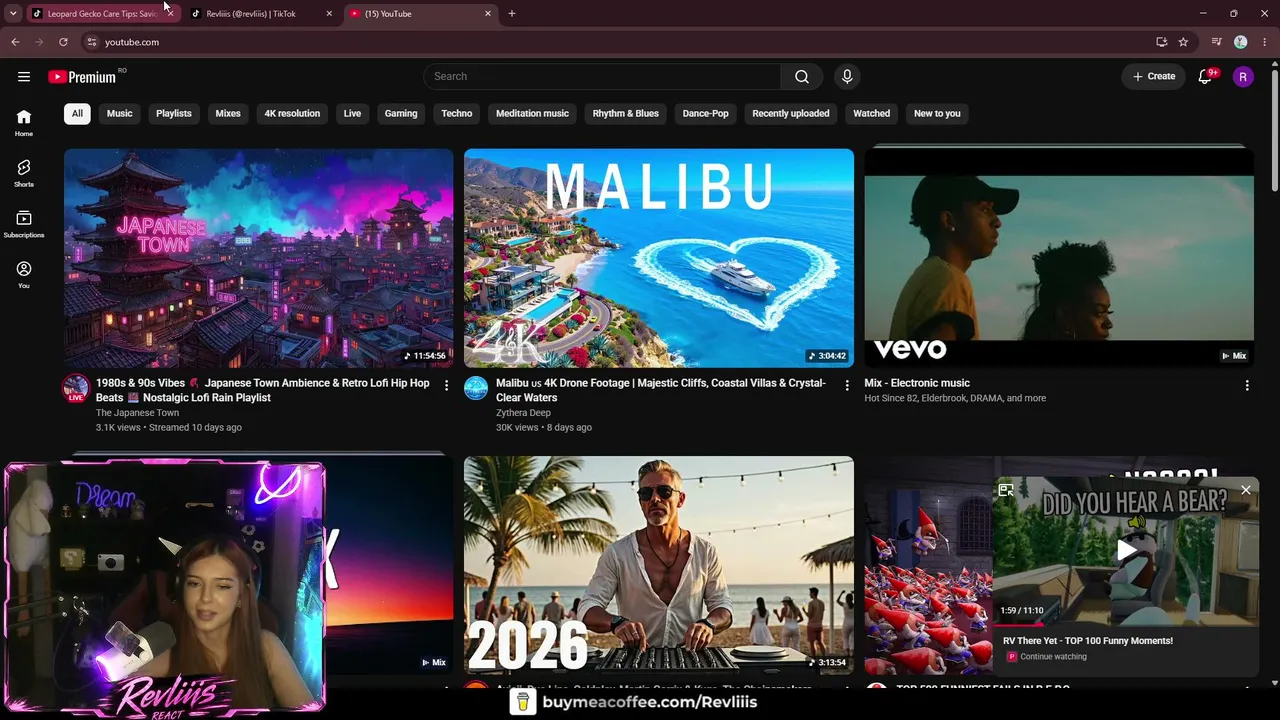Filter by the Mixes chip
Viewport: 1280px width, 720px height.
pyautogui.click(x=228, y=113)
